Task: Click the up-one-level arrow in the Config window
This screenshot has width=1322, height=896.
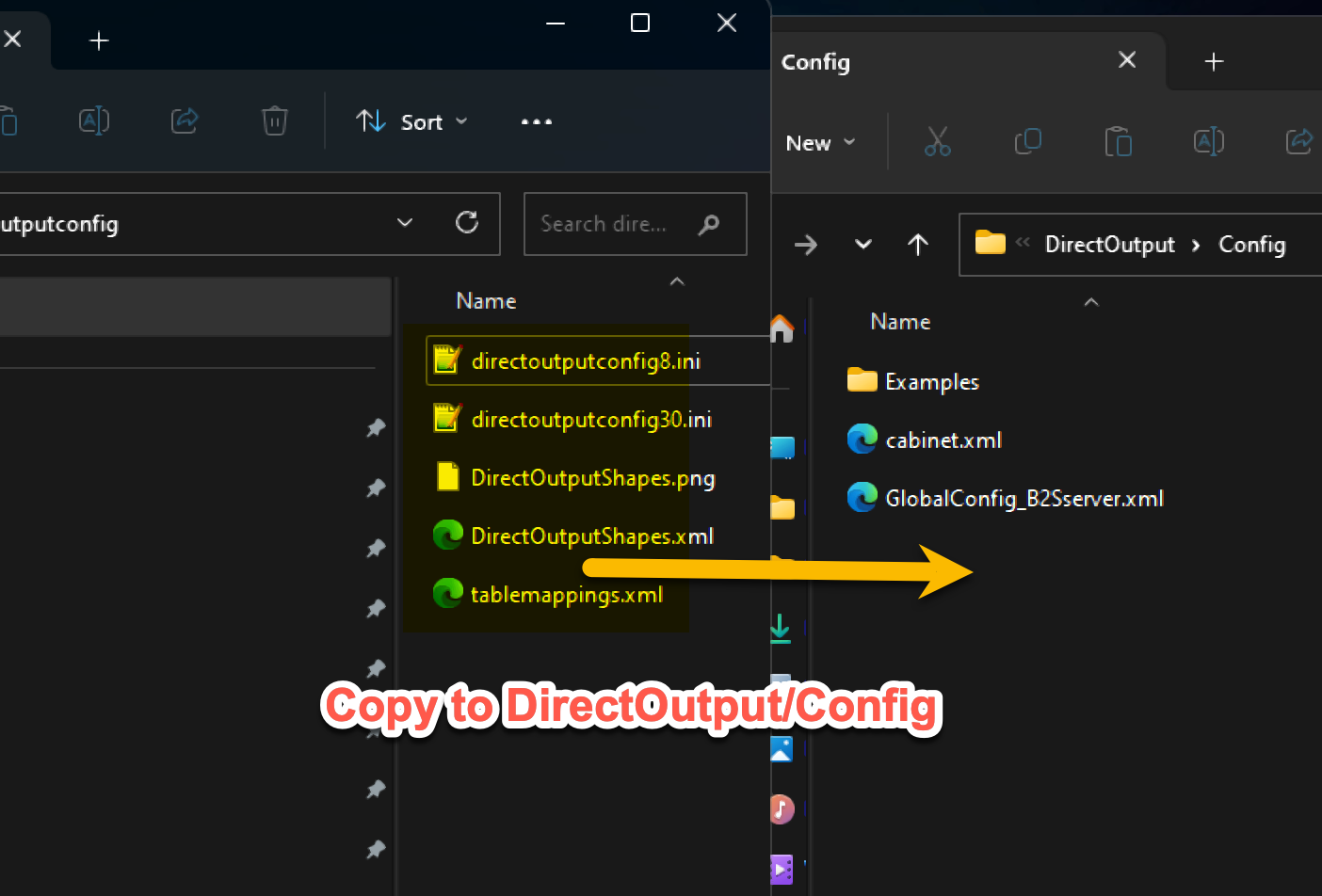Action: pyautogui.click(x=918, y=245)
